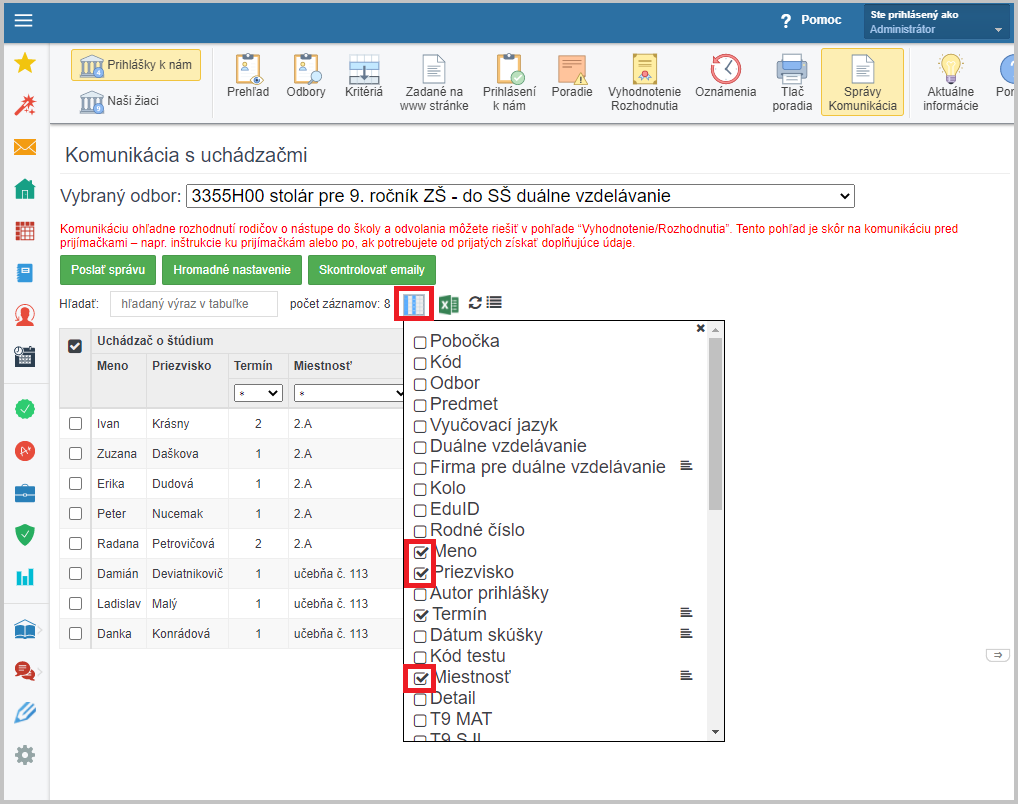The width and height of the screenshot is (1018, 804).
Task: Enable the Rodné číslo column checkbox
Action: coord(420,531)
